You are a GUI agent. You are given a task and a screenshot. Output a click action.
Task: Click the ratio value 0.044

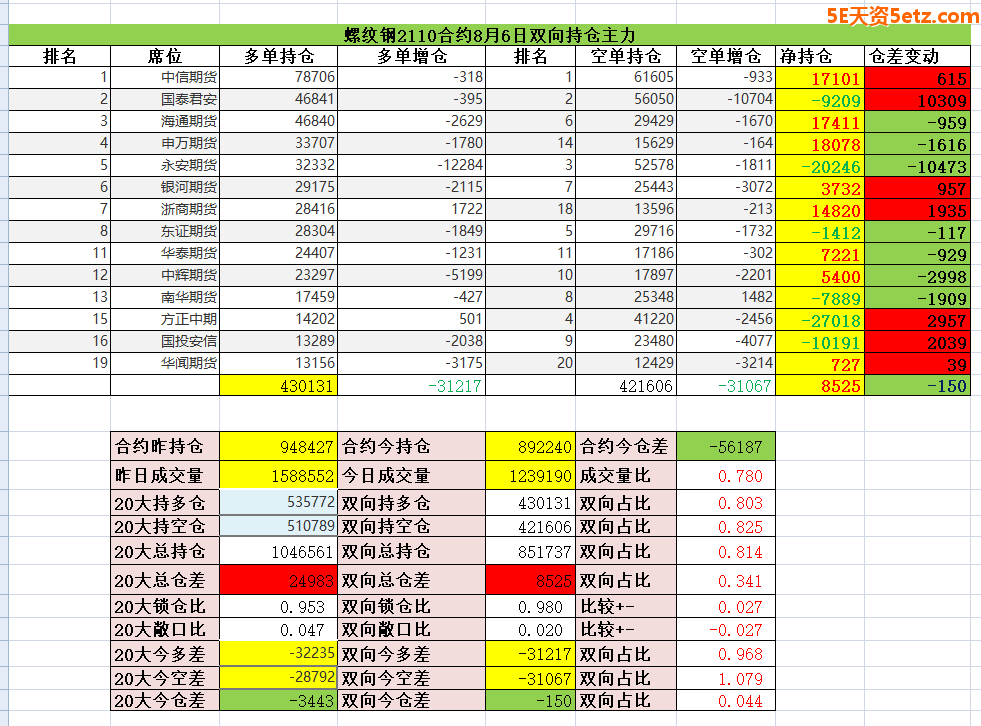726,700
